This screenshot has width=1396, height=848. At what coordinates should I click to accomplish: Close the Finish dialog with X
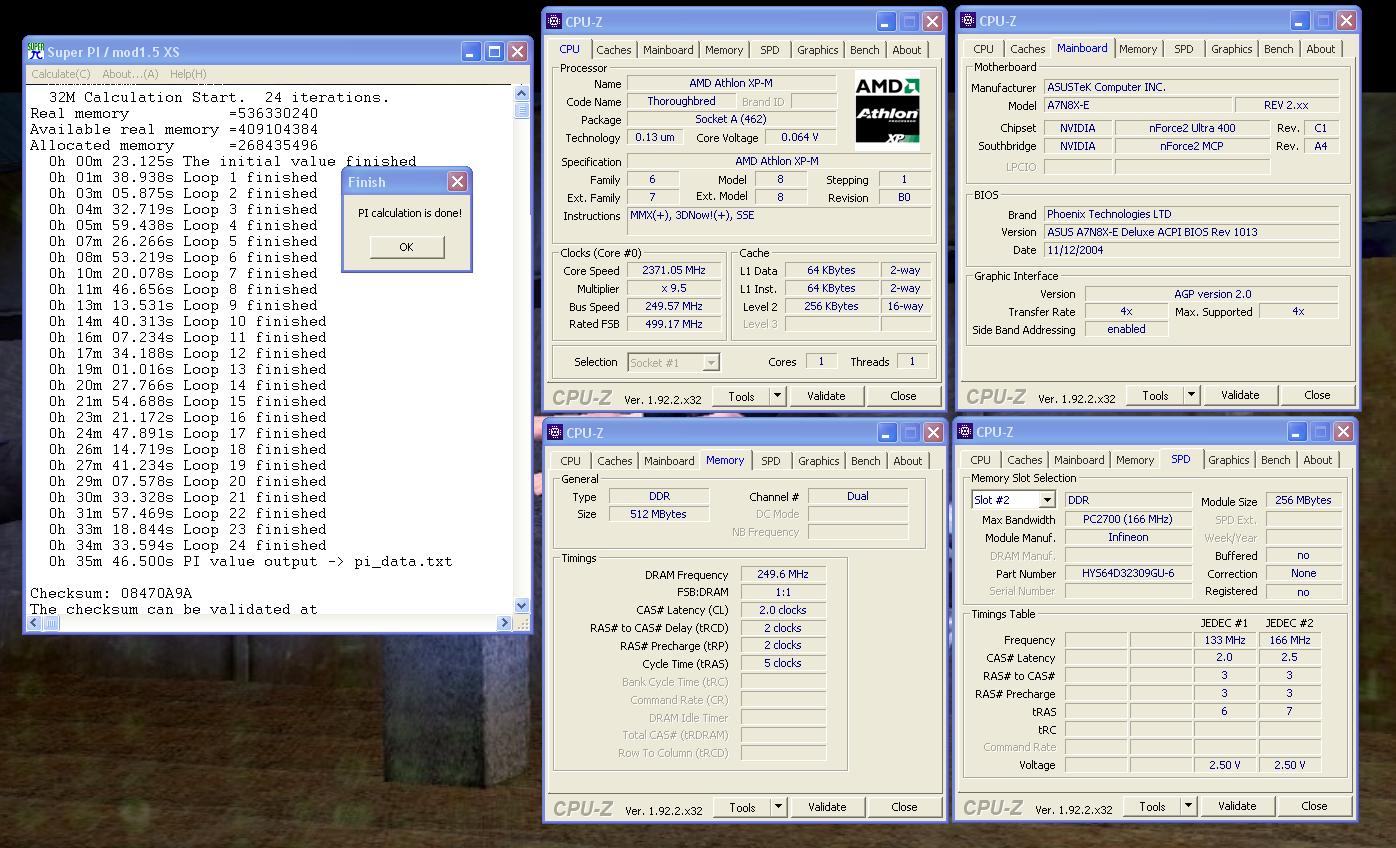(457, 181)
